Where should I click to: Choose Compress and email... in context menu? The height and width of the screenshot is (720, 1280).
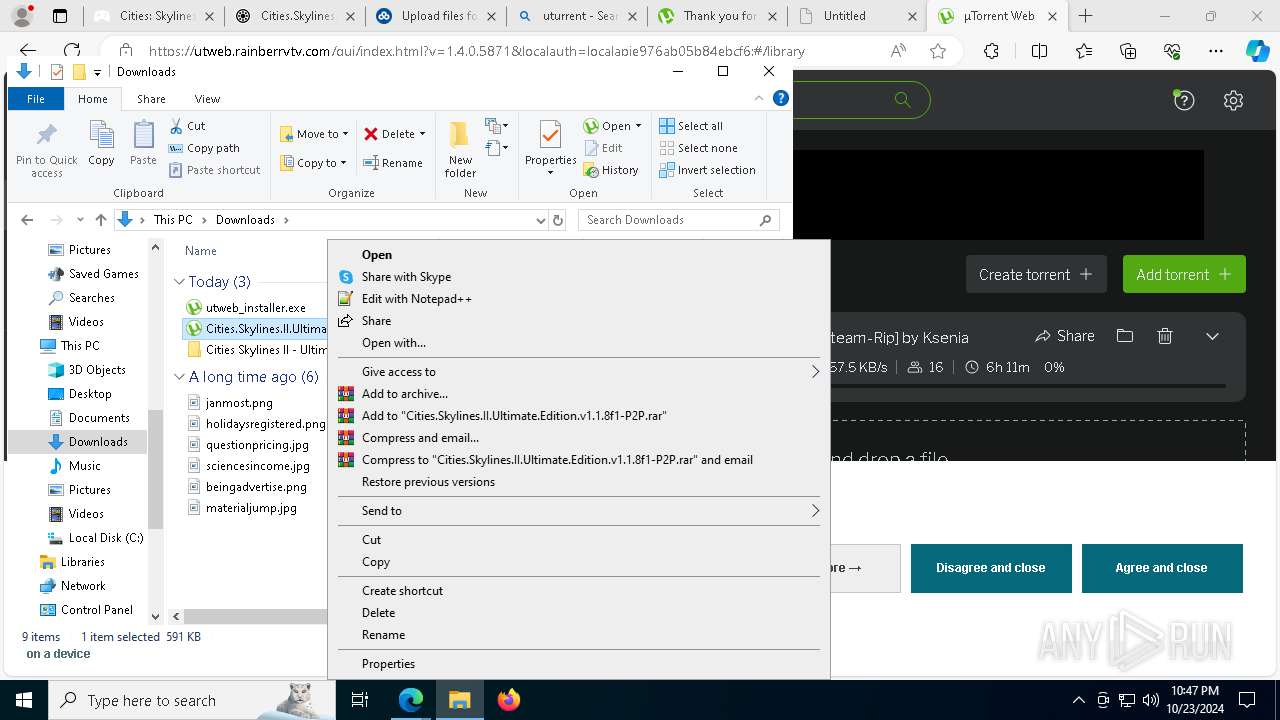coord(420,438)
